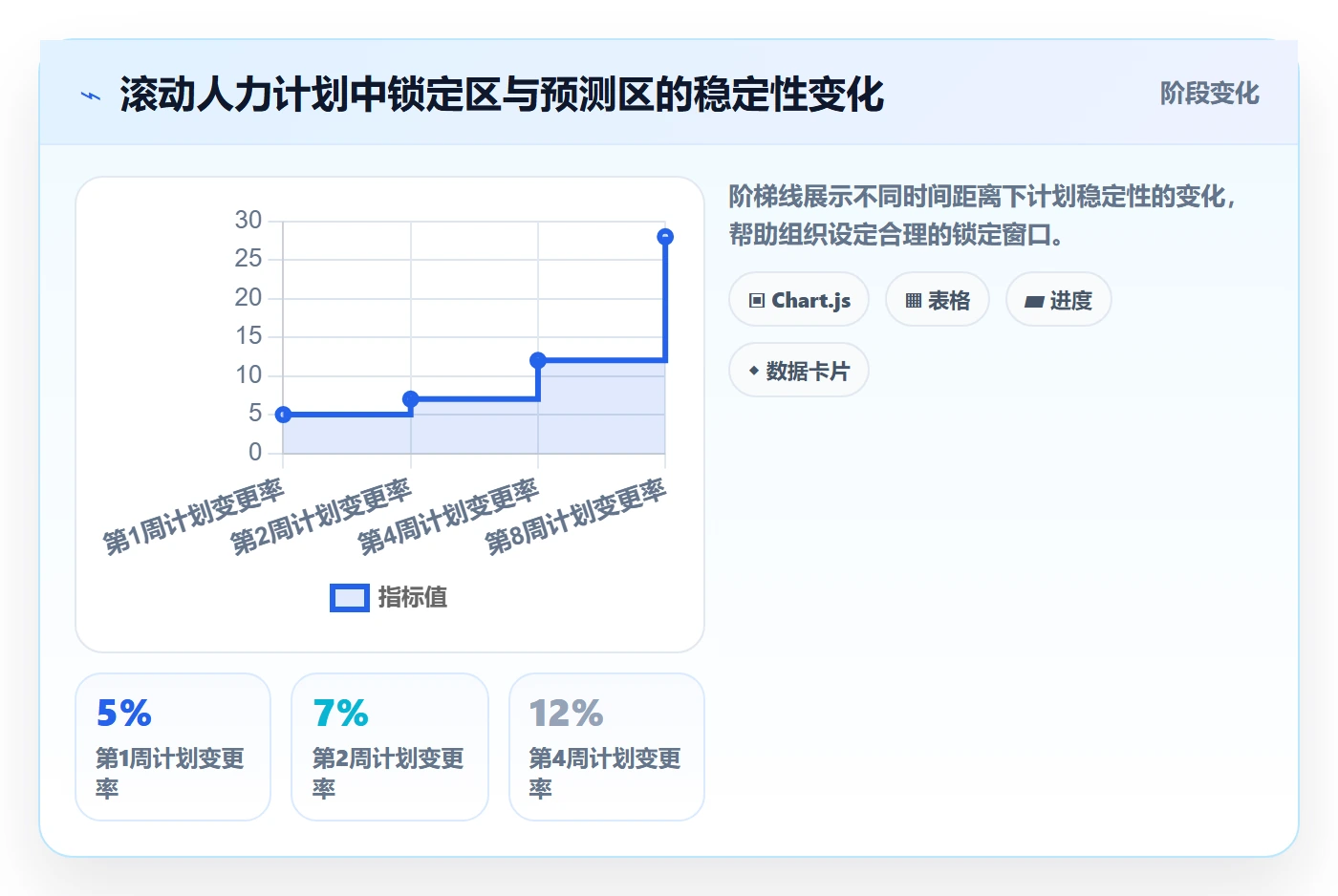Toggle the 指标值 legend swatch
Viewport: 1338px width, 896px height.
(x=349, y=598)
